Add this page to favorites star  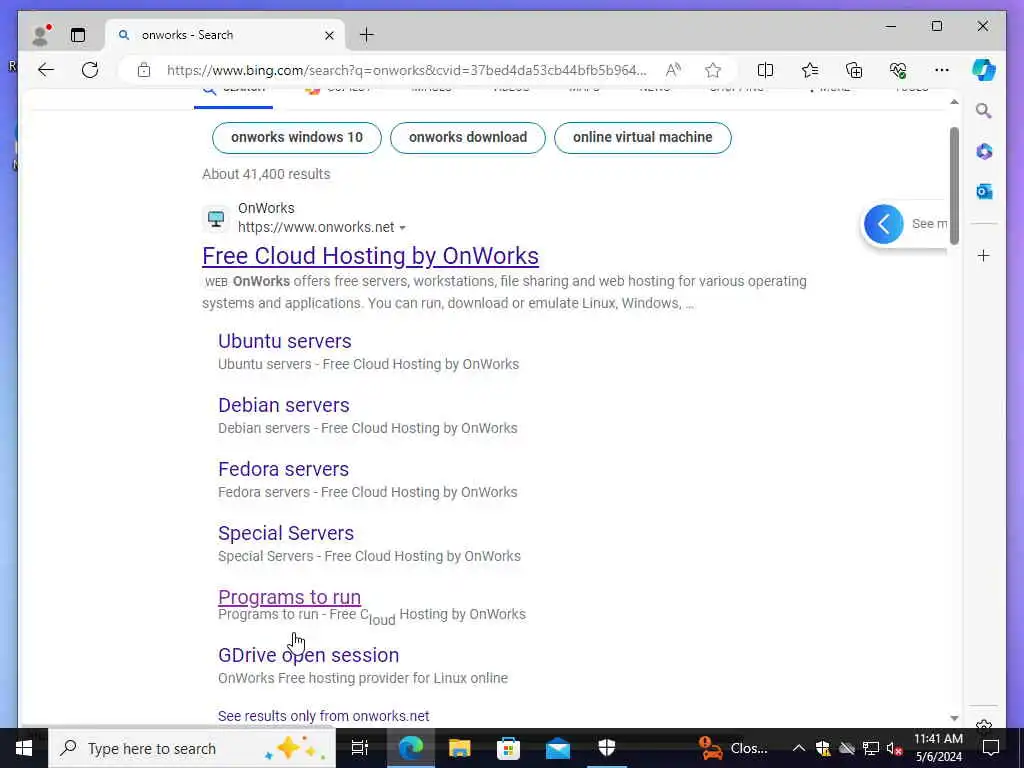click(x=713, y=70)
